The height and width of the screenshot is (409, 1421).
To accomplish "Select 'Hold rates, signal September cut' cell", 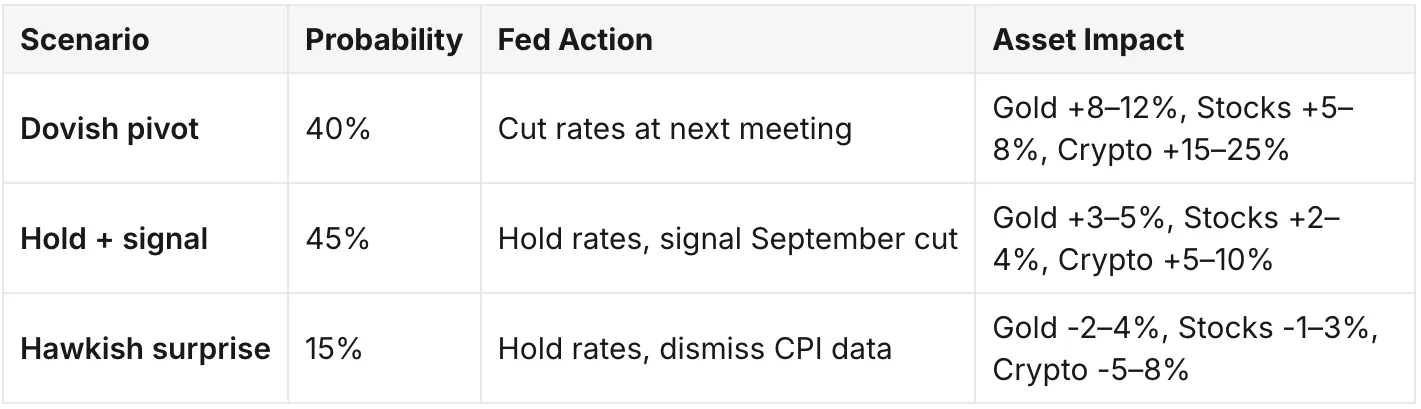I will coord(728,239).
